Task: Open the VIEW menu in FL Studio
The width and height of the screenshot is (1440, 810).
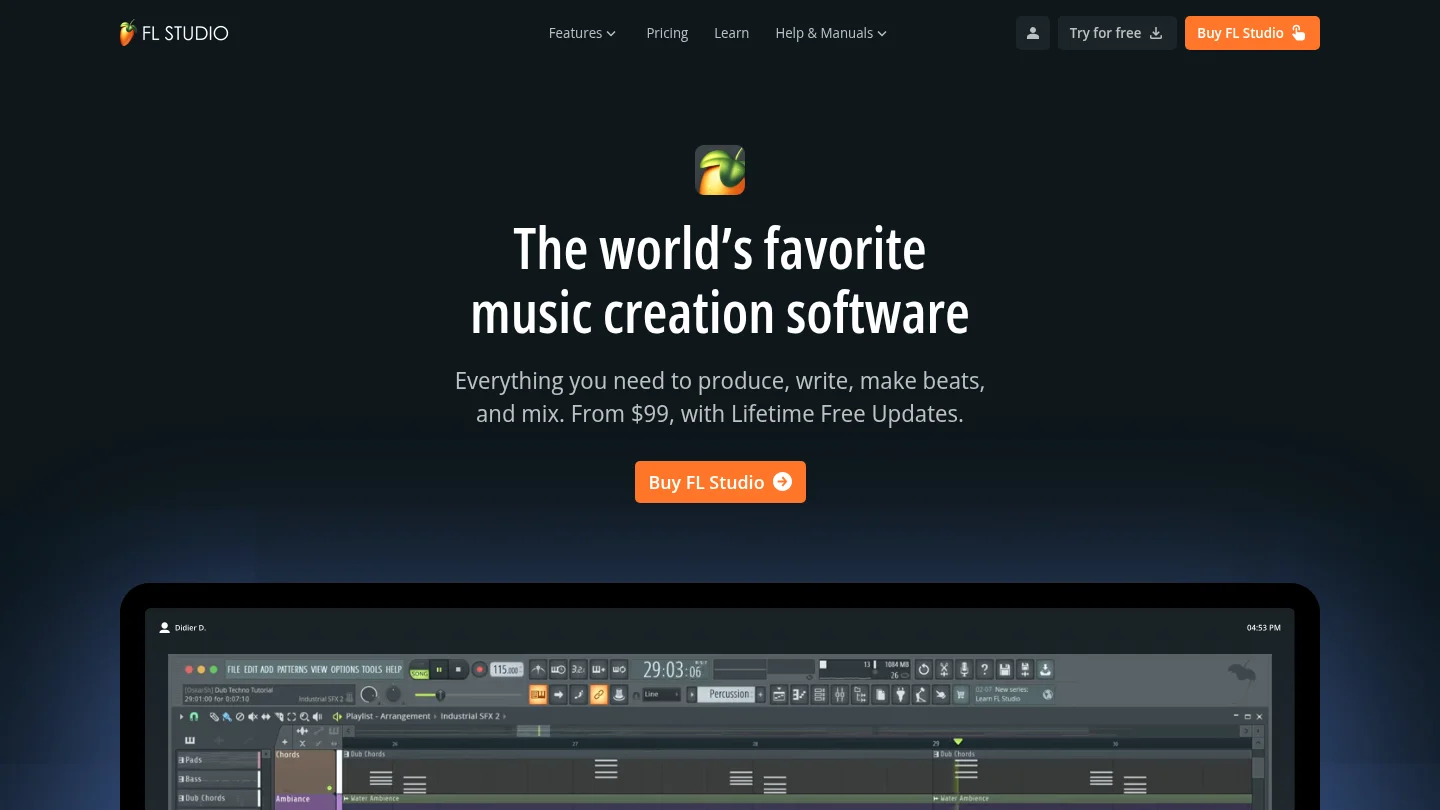Action: coord(319,669)
